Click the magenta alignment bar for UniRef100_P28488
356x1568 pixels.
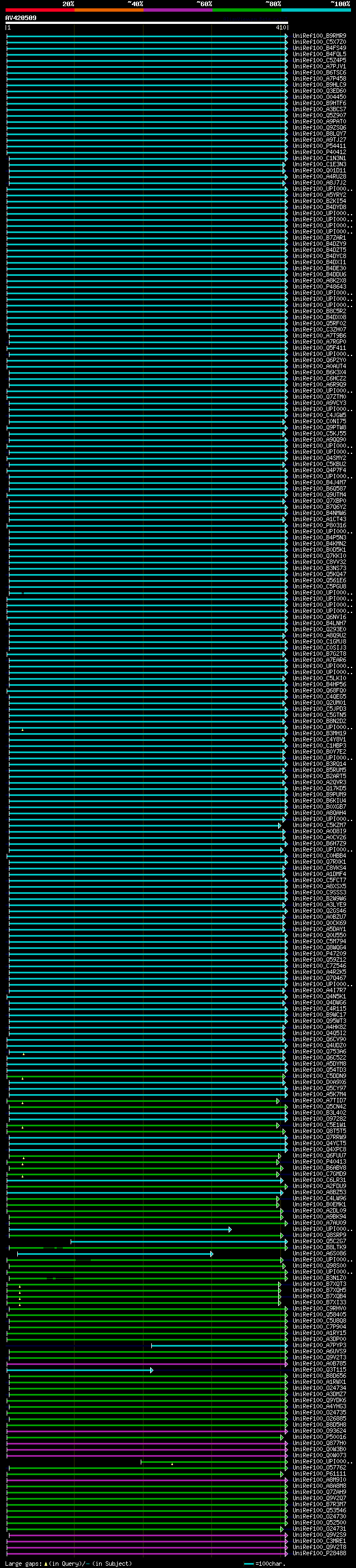[x=148, y=1553]
